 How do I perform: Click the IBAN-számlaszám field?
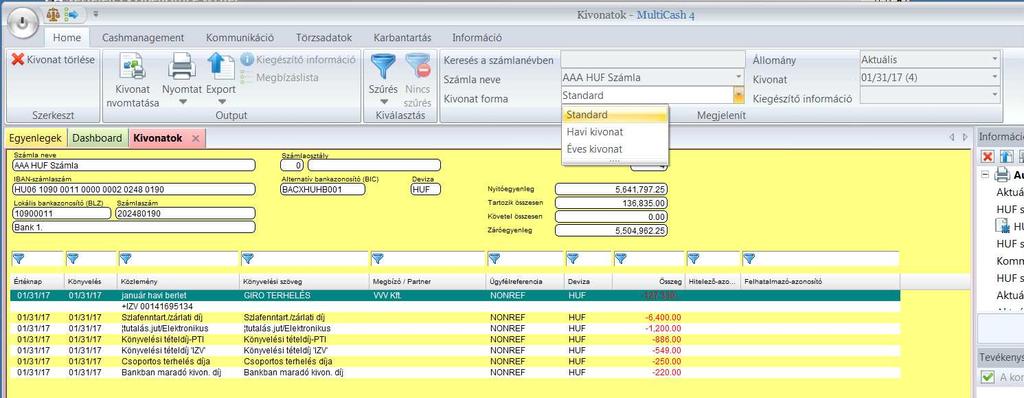click(133, 190)
